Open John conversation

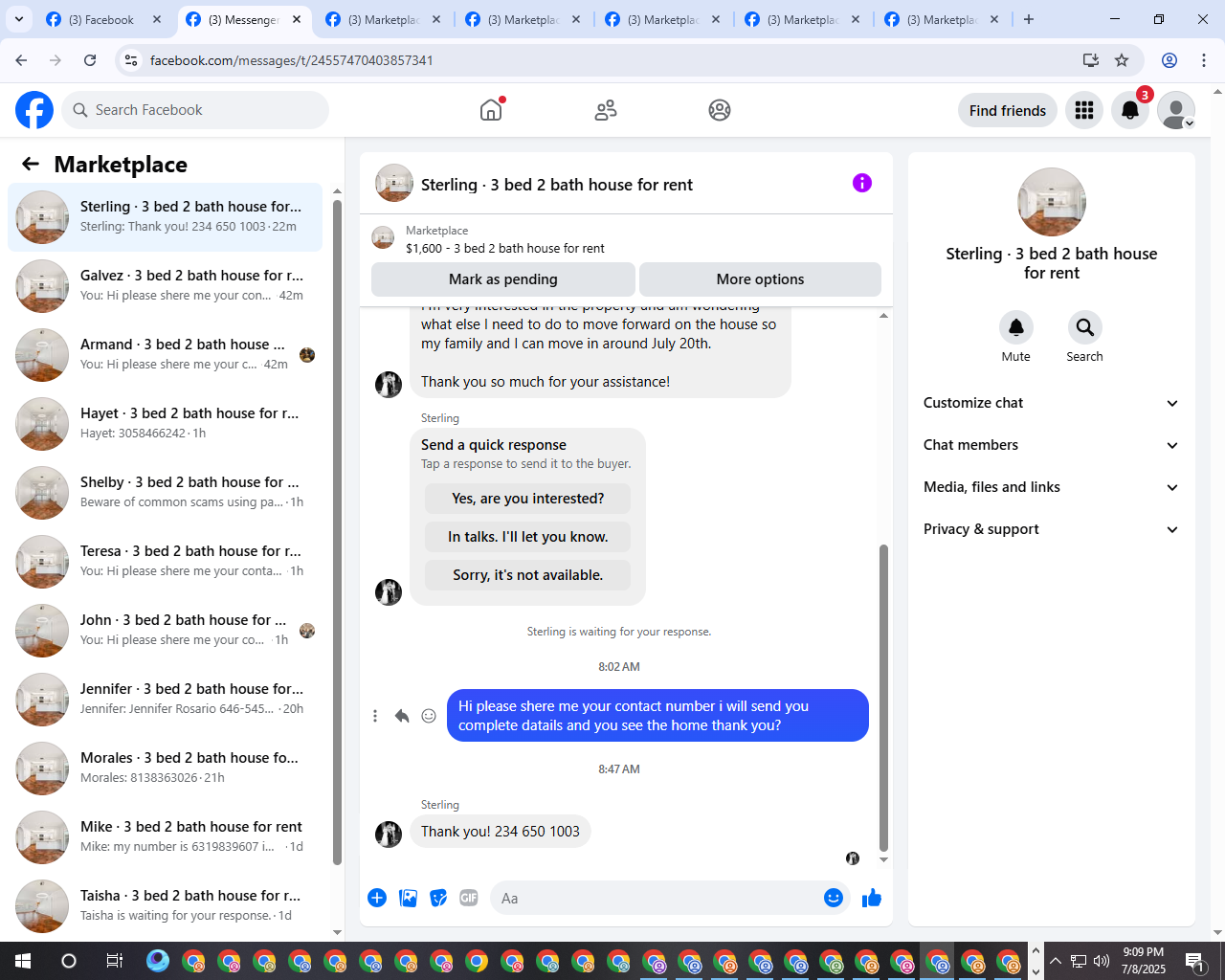pyautogui.click(x=166, y=631)
